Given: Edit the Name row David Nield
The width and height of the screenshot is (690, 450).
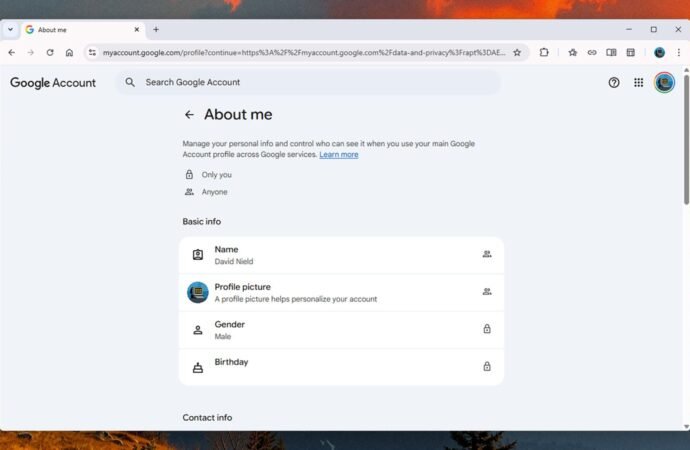Looking at the screenshot, I should click(341, 255).
